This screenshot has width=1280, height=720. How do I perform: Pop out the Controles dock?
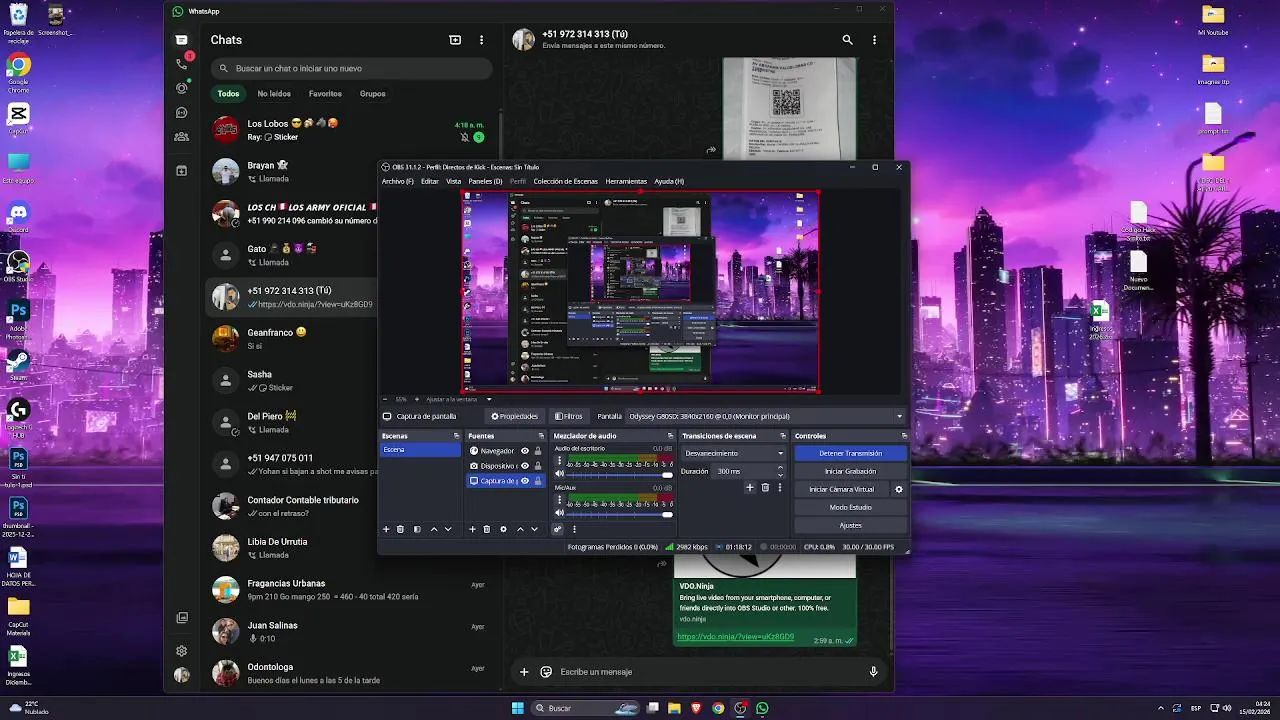(x=904, y=436)
